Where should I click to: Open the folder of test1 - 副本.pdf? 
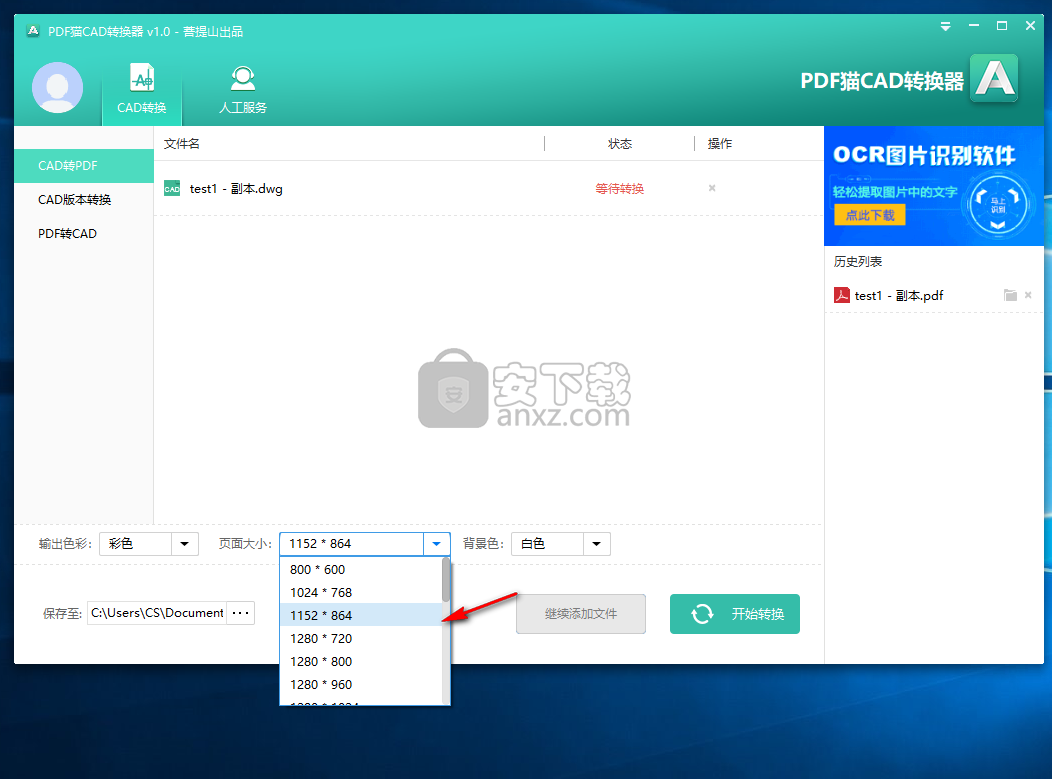pos(1010,295)
